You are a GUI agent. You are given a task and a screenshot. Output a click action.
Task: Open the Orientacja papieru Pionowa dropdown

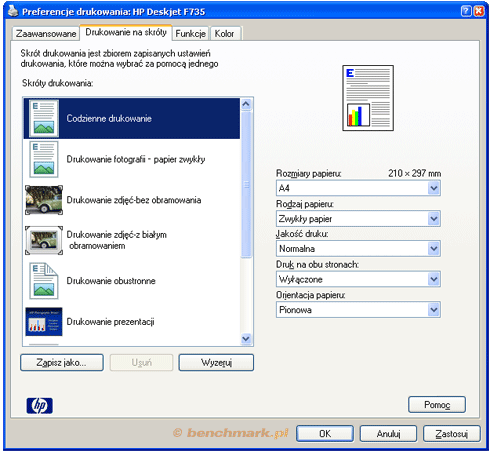pyautogui.click(x=358, y=310)
